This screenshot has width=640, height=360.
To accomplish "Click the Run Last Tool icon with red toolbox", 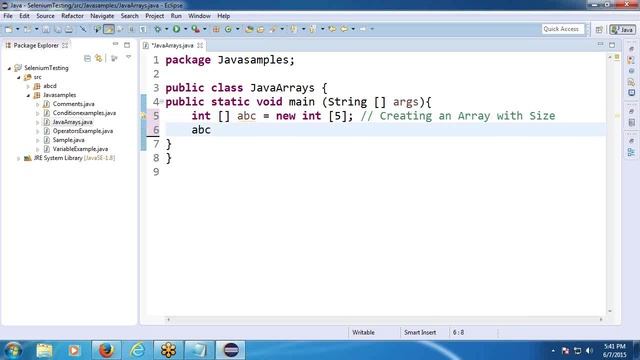I will click(x=196, y=29).
